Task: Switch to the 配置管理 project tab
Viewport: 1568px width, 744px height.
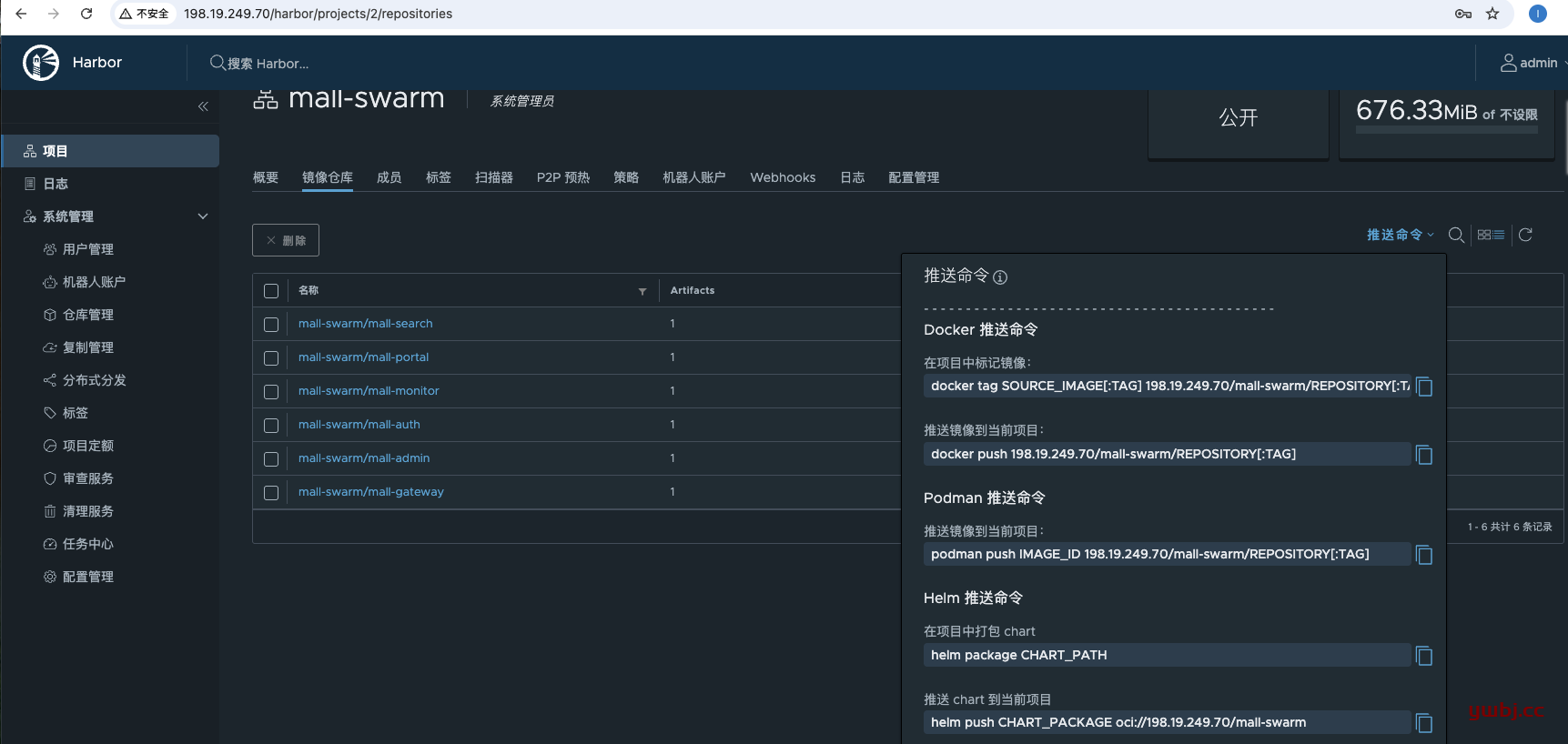Action: [914, 177]
